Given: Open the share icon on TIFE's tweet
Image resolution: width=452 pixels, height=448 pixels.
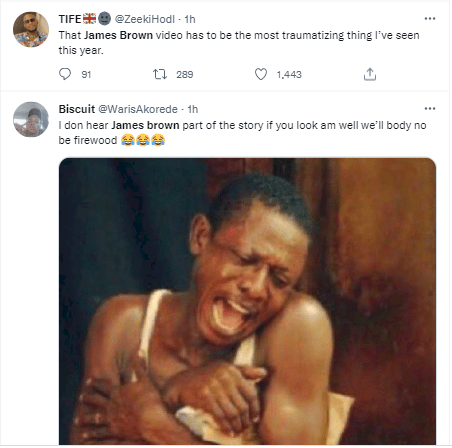Looking at the screenshot, I should click(370, 74).
